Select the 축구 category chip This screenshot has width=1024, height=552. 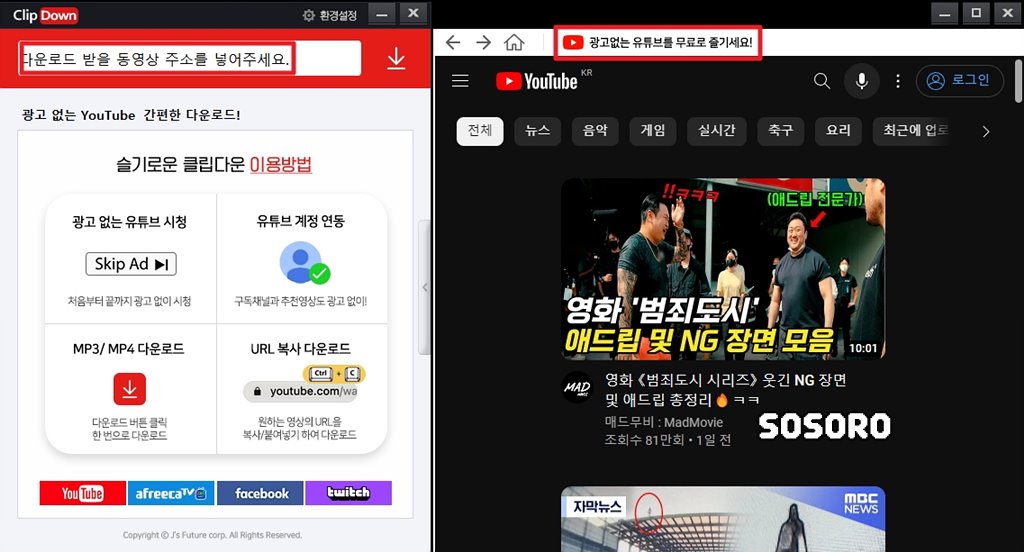[x=780, y=131]
